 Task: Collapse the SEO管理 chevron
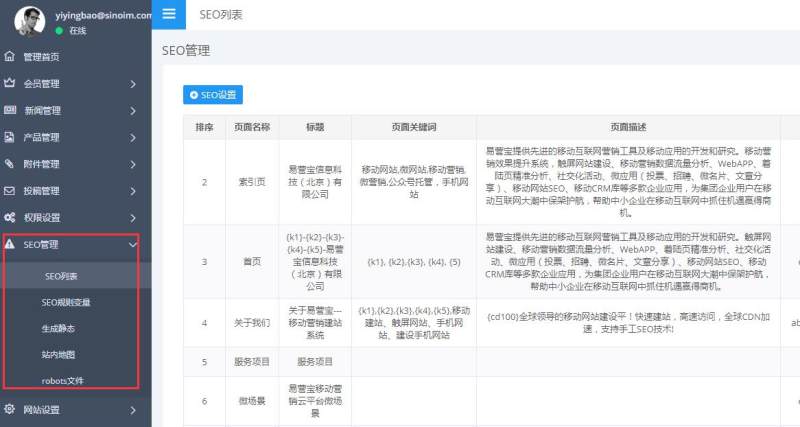pyautogui.click(x=133, y=245)
